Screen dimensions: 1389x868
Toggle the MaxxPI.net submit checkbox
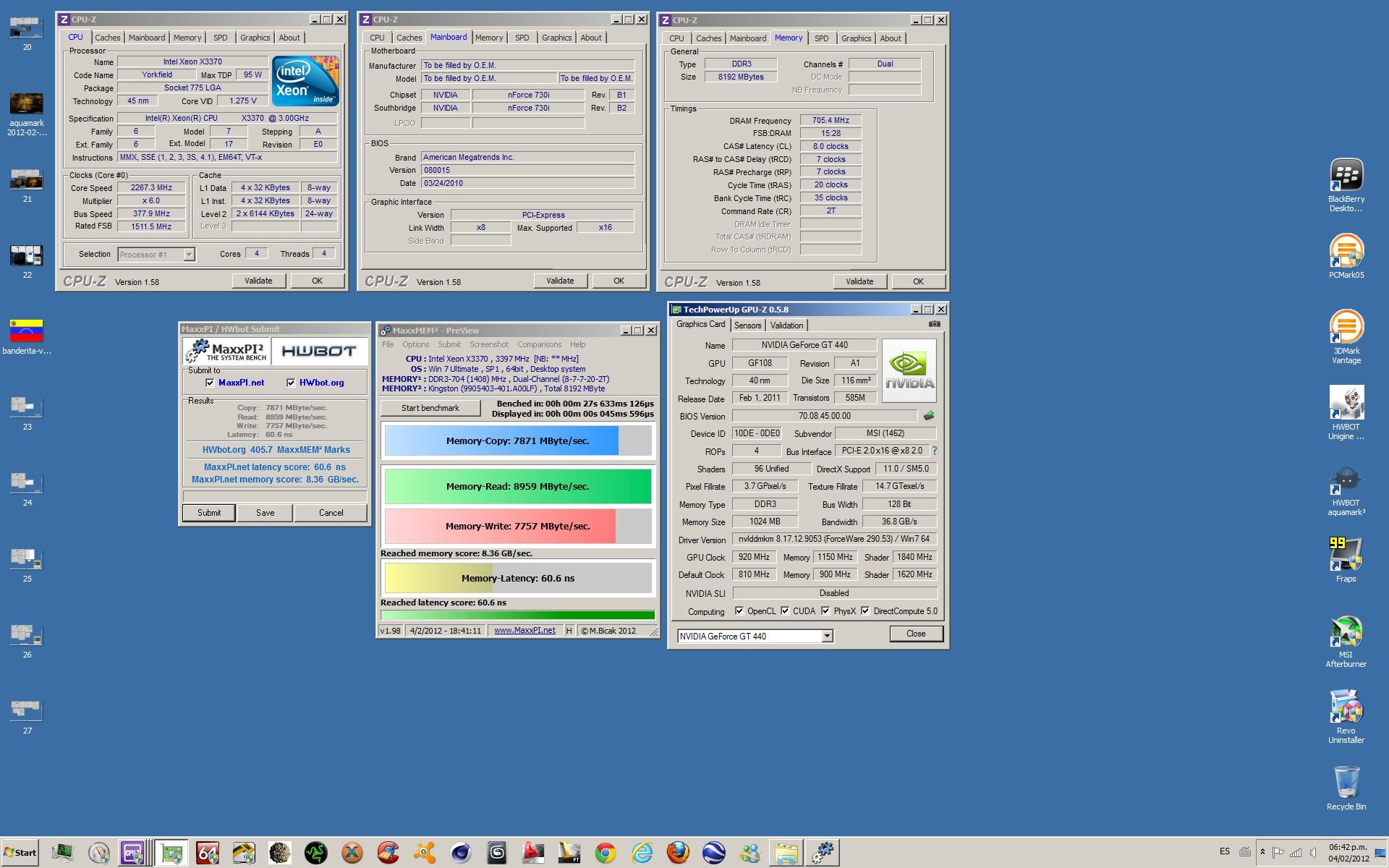210,383
